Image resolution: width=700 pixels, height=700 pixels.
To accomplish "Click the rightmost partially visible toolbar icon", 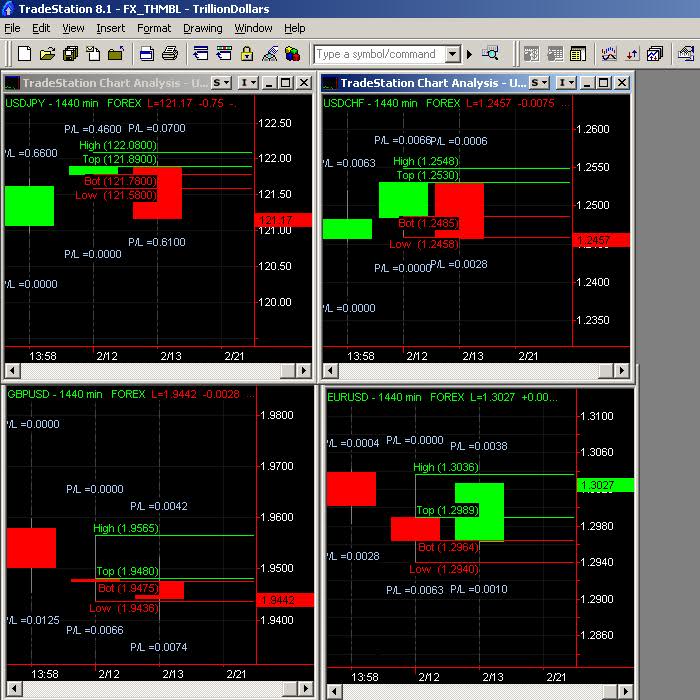I will click(687, 54).
